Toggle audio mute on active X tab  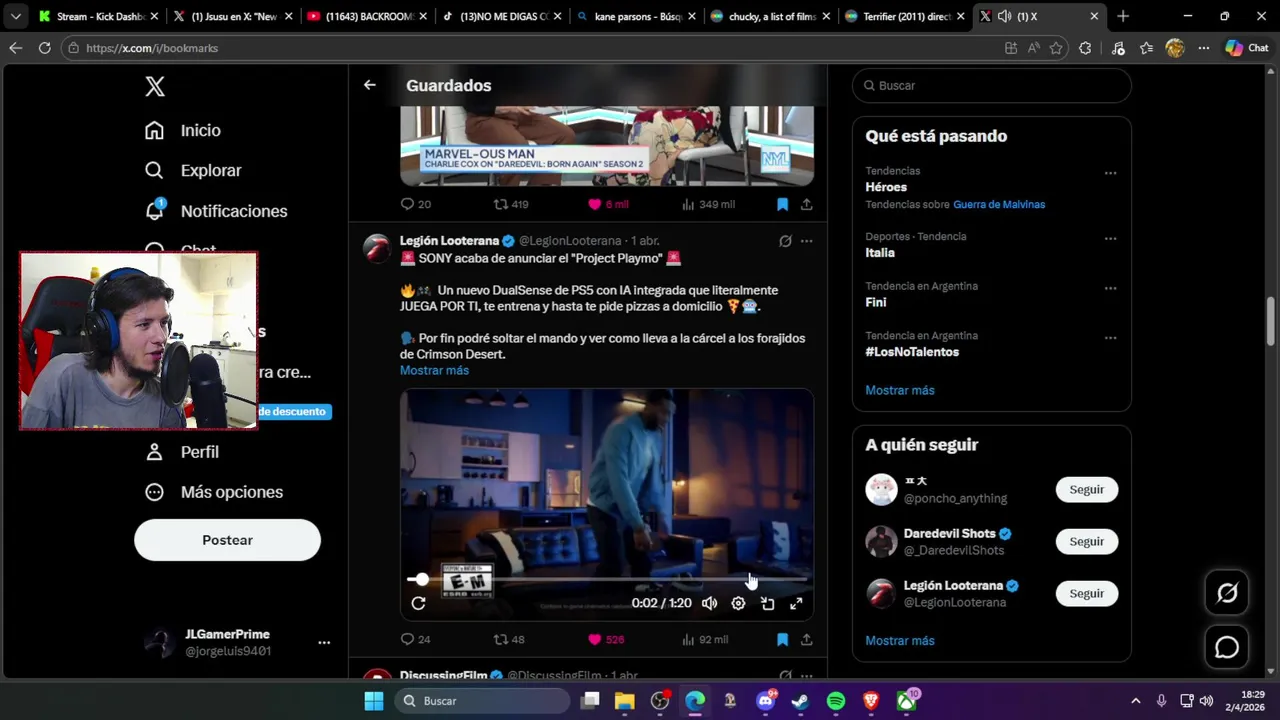(1004, 16)
